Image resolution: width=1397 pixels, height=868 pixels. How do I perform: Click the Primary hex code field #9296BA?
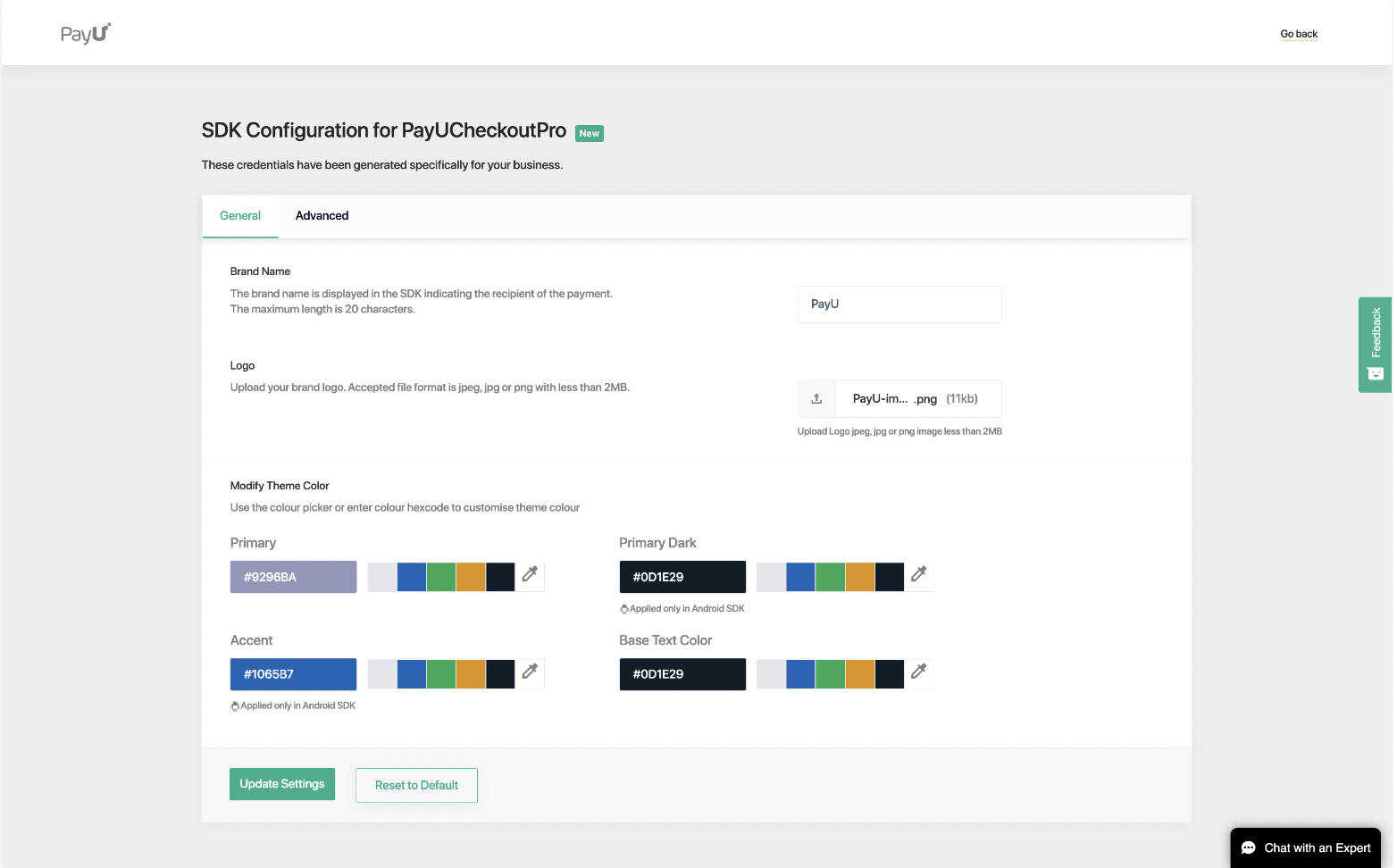[293, 577]
